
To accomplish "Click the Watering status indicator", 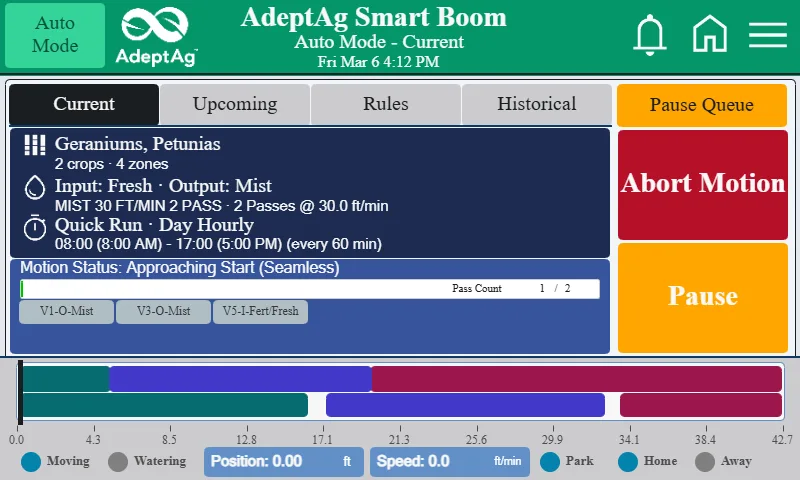I will [x=118, y=462].
